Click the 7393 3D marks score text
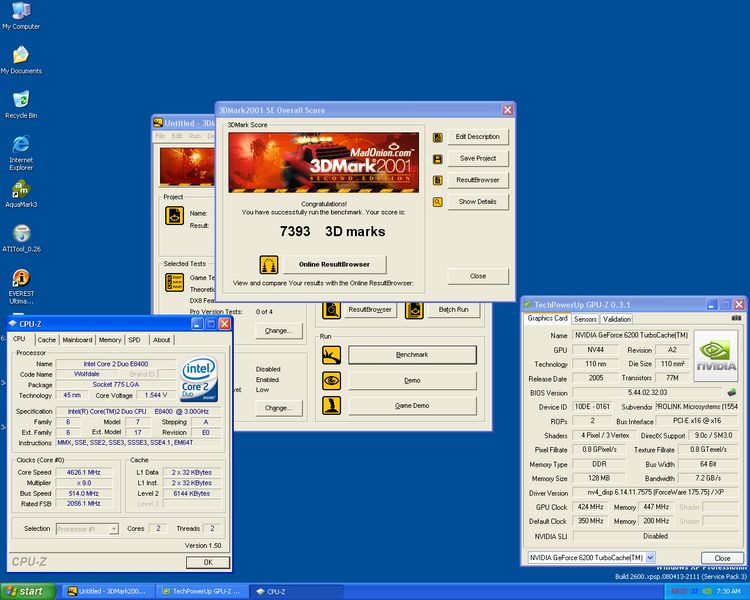Screen dimensions: 750x600 click(x=332, y=232)
